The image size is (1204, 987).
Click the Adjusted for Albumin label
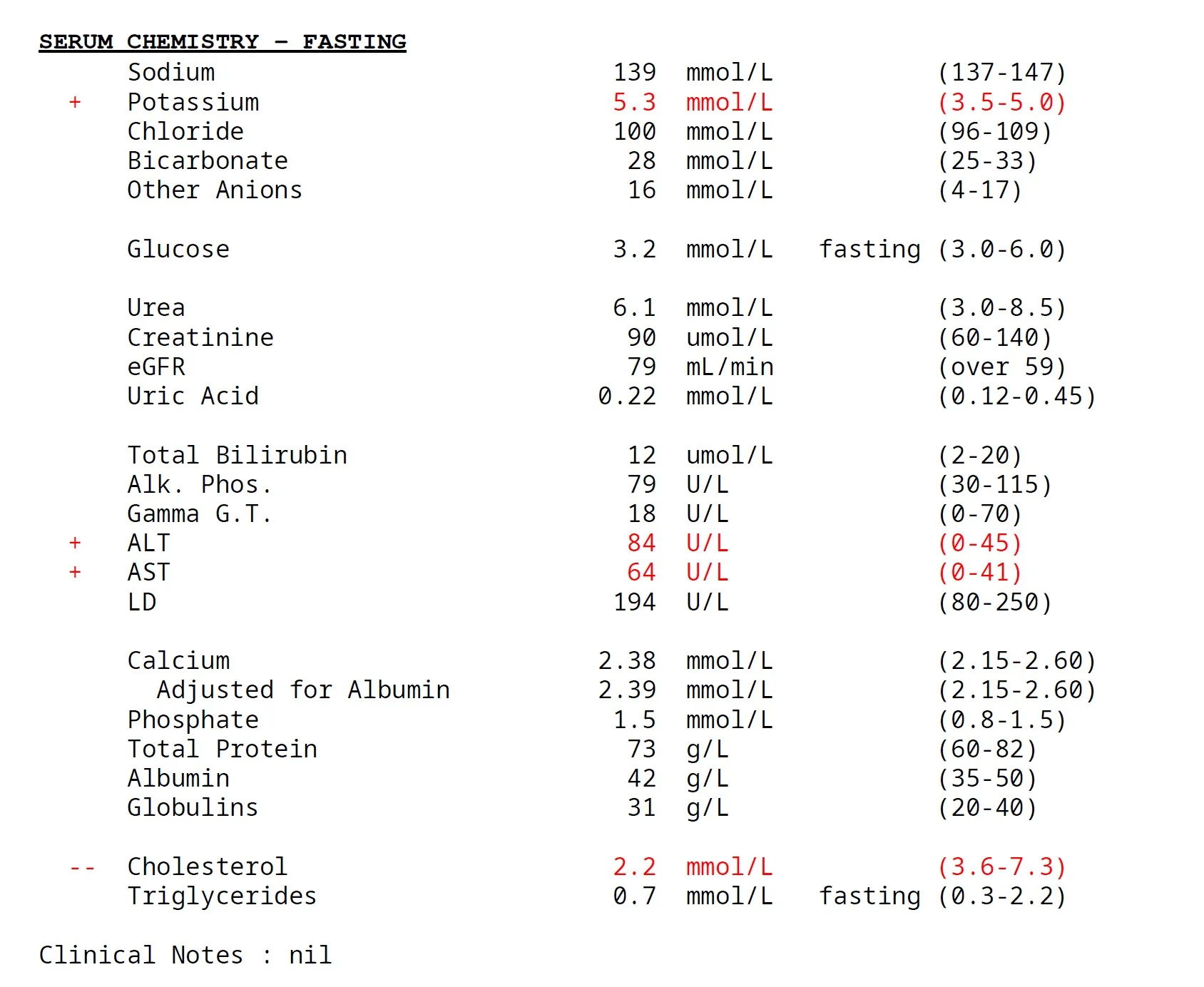tap(303, 690)
